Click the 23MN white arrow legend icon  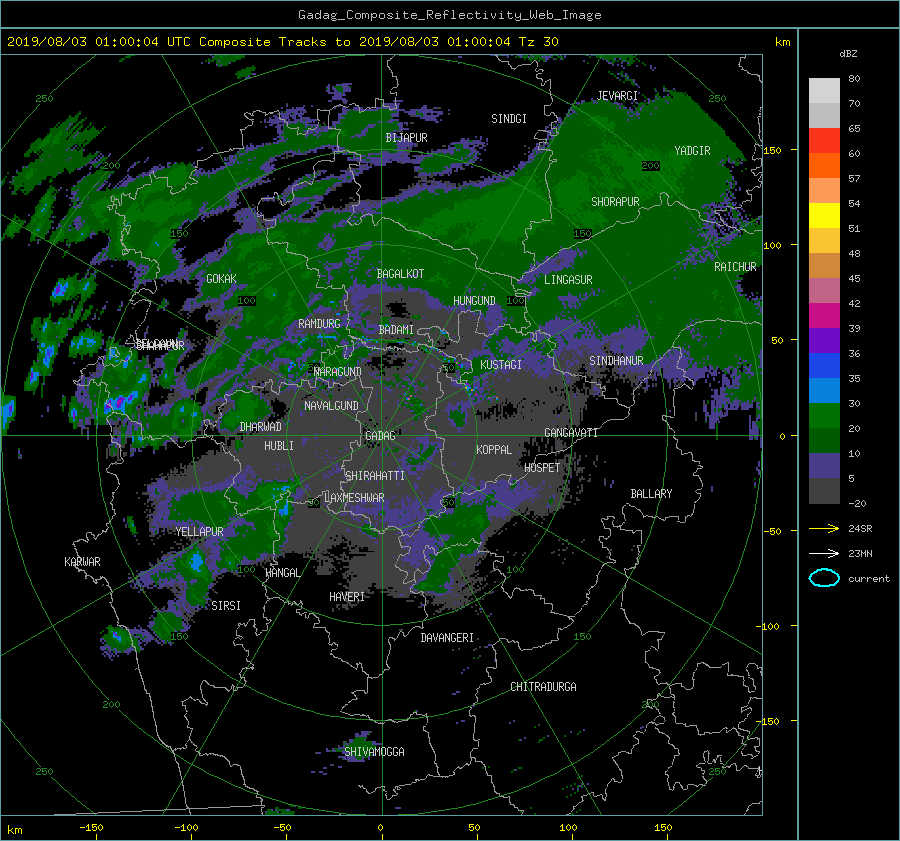tap(824, 553)
